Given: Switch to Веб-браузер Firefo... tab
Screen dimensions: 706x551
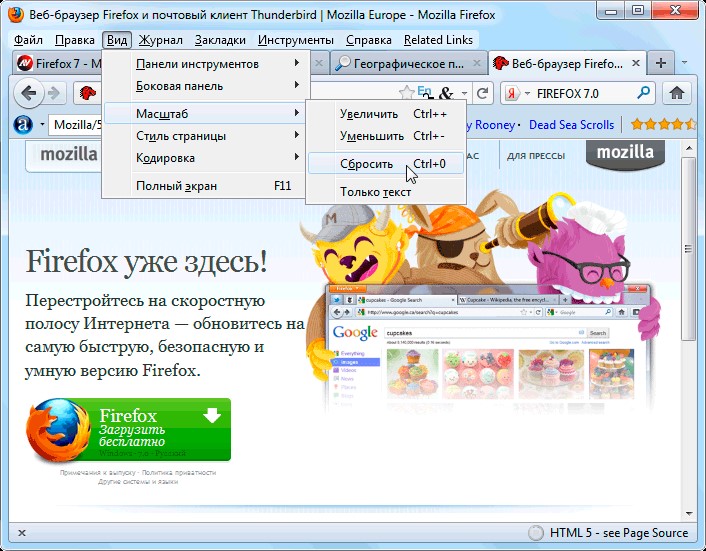Looking at the screenshot, I should (566, 63).
